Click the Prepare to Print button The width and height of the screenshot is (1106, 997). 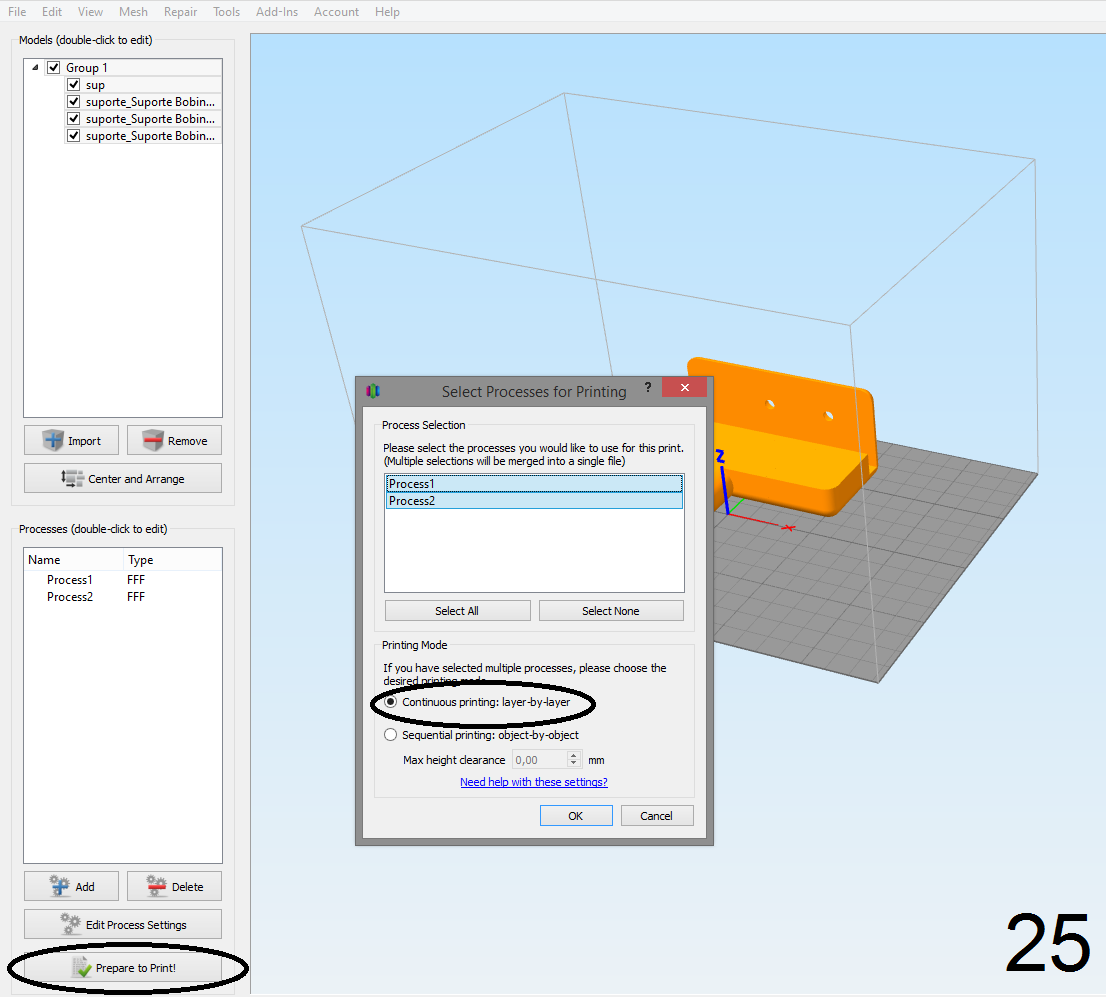123,968
